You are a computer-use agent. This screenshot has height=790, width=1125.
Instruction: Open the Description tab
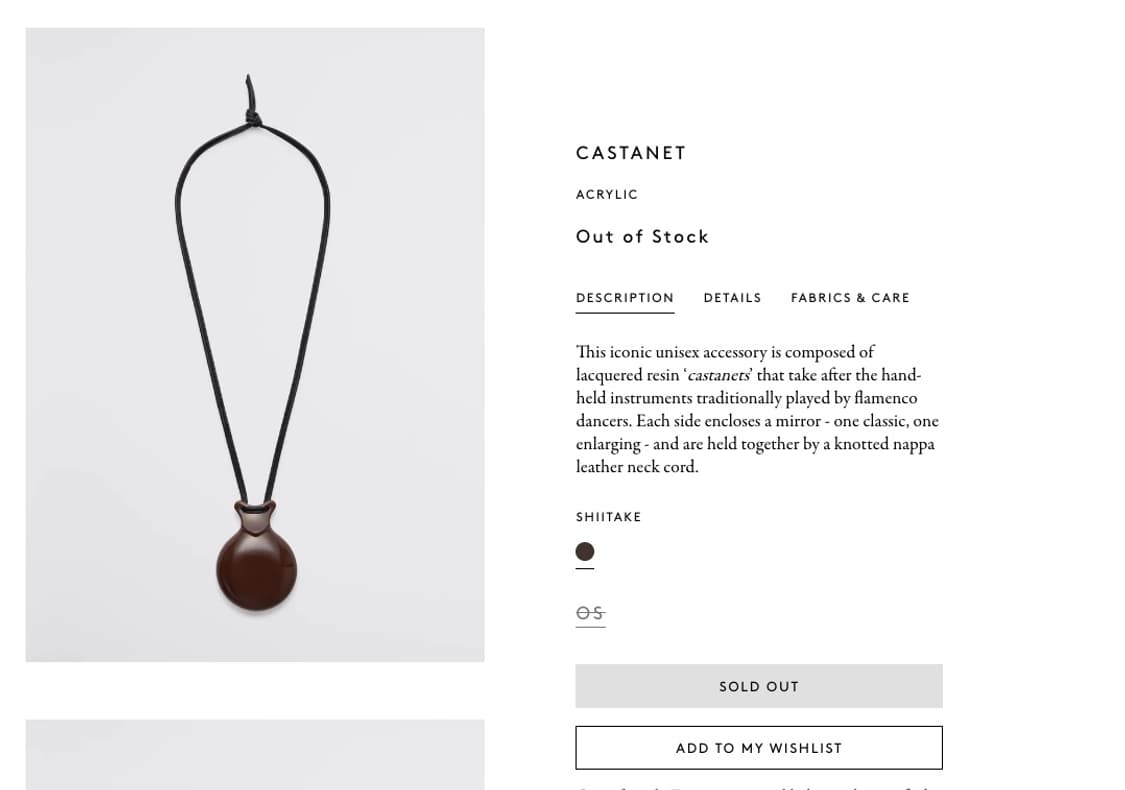tap(625, 298)
